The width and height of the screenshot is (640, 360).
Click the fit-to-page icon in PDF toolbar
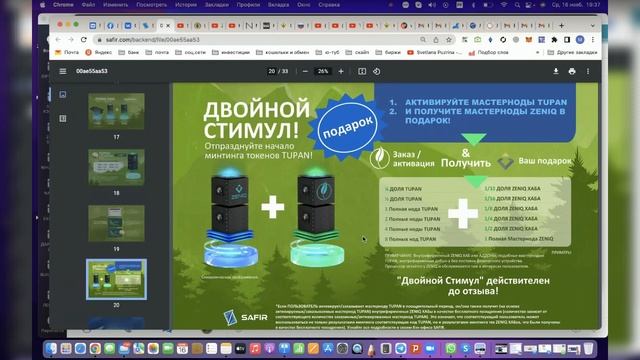pos(362,71)
